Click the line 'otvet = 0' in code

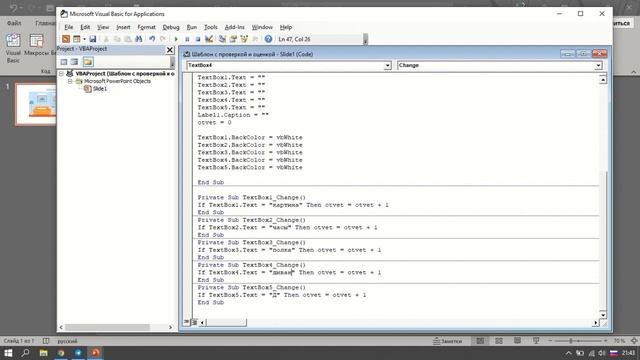click(x=214, y=122)
